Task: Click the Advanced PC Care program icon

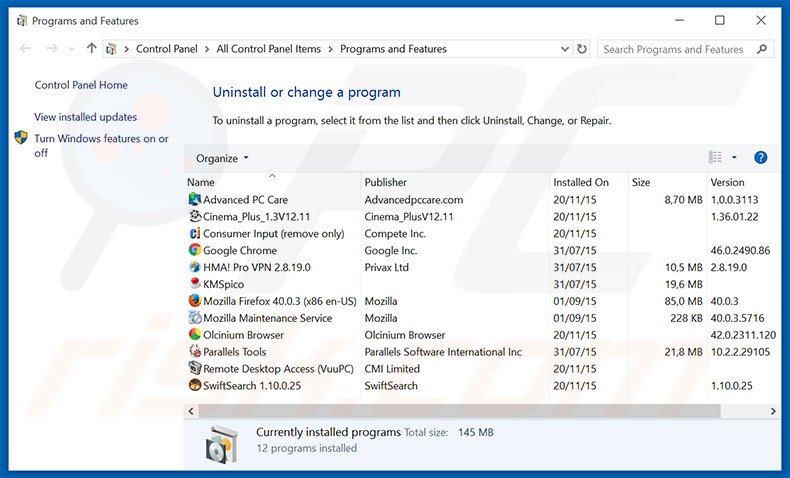Action: (x=195, y=200)
